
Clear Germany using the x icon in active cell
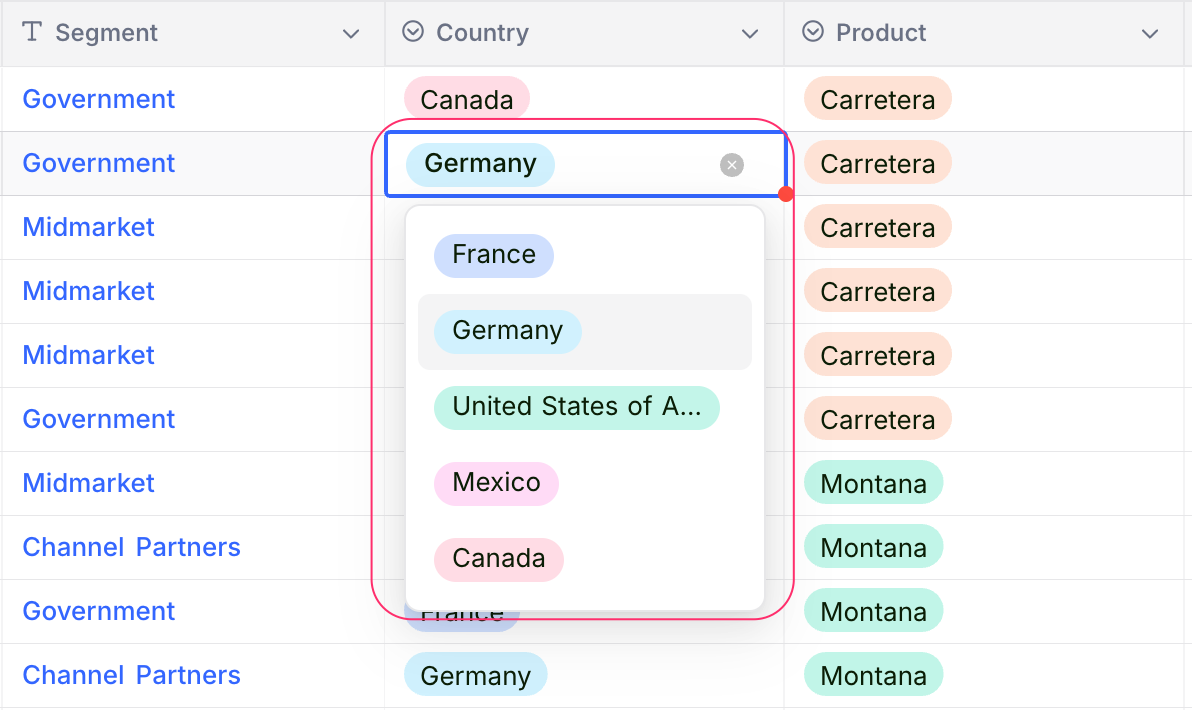point(732,165)
